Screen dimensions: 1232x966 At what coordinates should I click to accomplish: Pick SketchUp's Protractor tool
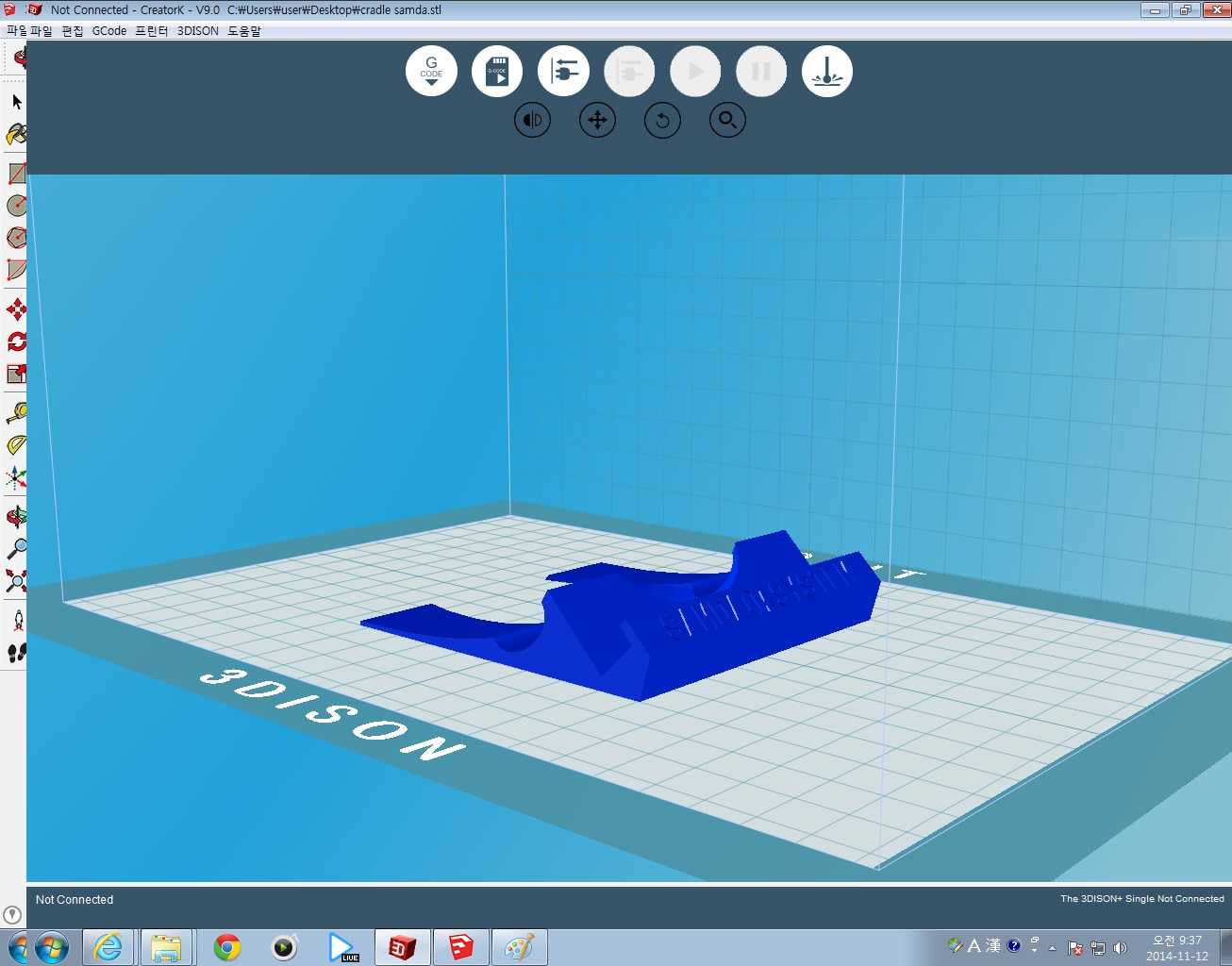[17, 444]
